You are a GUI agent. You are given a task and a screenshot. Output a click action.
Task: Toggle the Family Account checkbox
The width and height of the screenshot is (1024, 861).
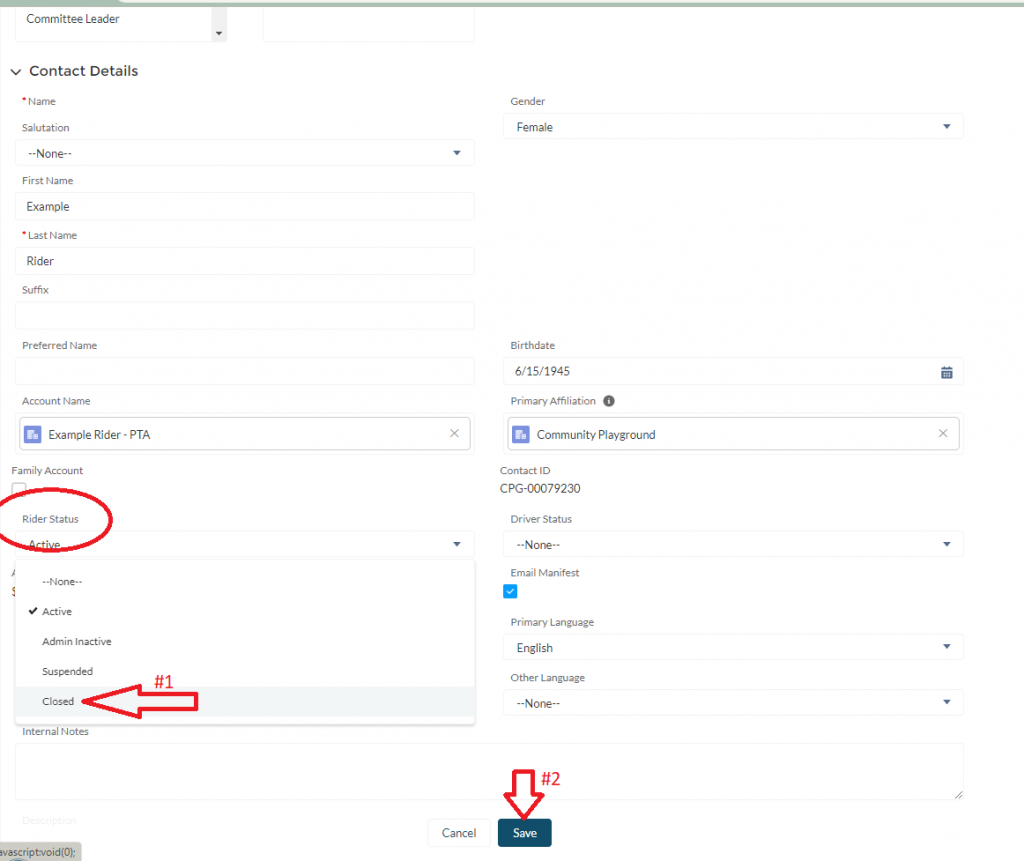tap(19, 489)
